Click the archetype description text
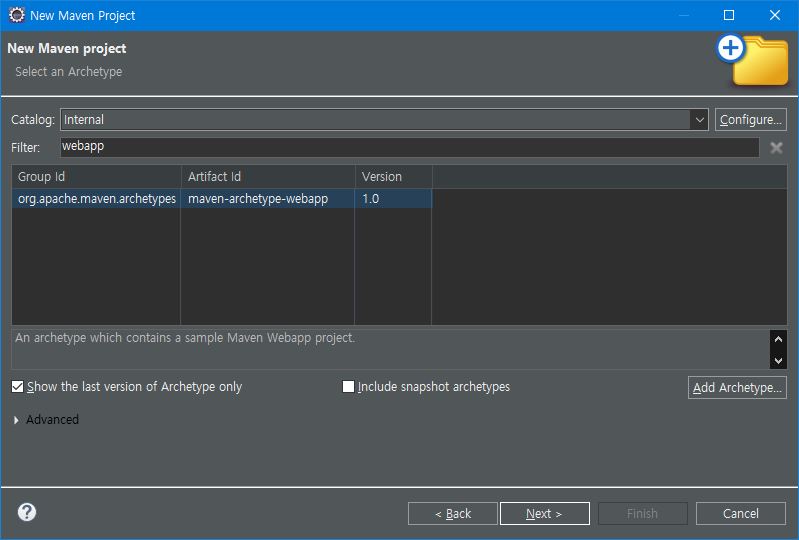Screen dimensions: 799x540 pyautogui.click(x=185, y=338)
